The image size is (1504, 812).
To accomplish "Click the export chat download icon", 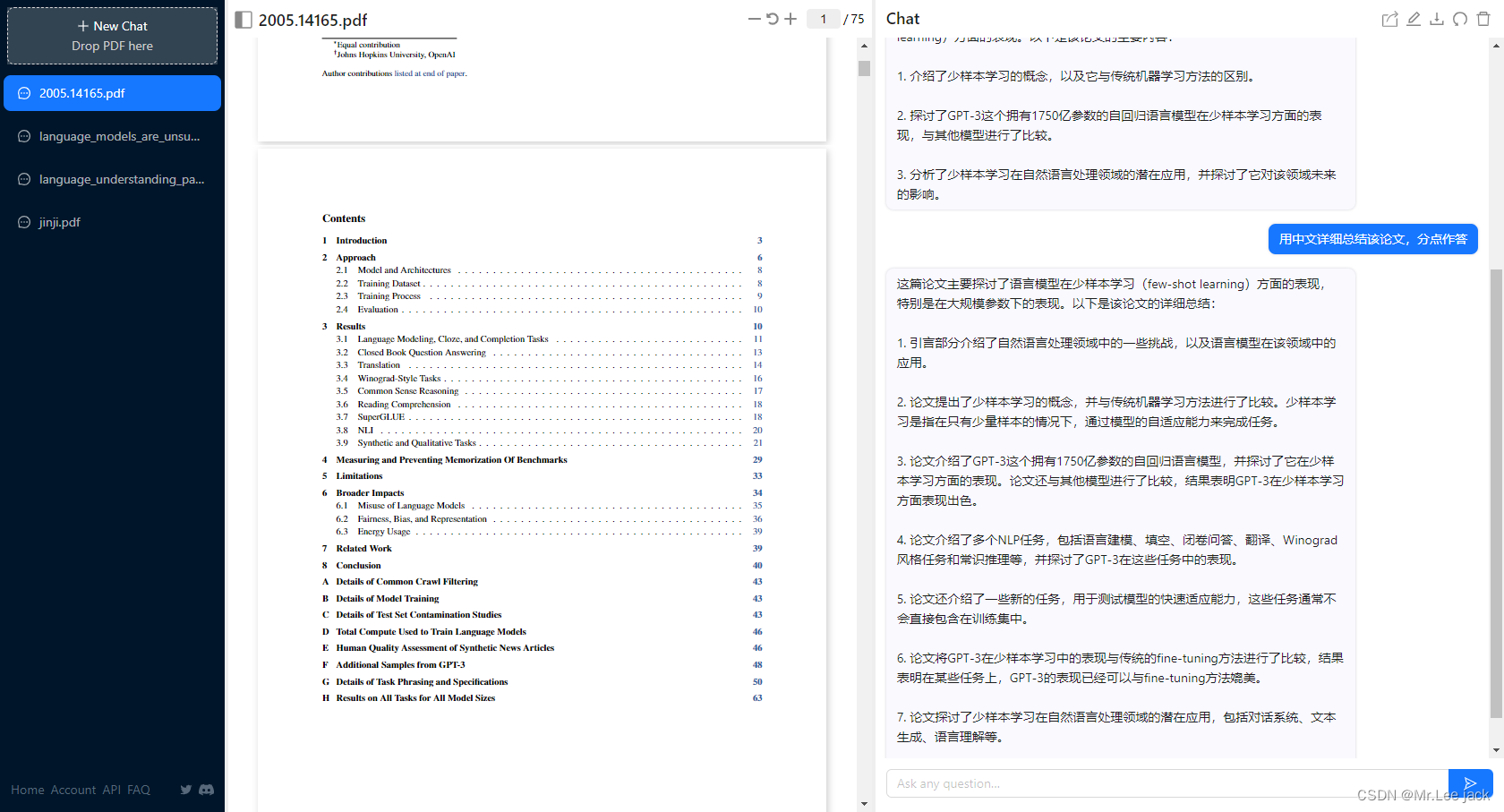I will coord(1437,19).
